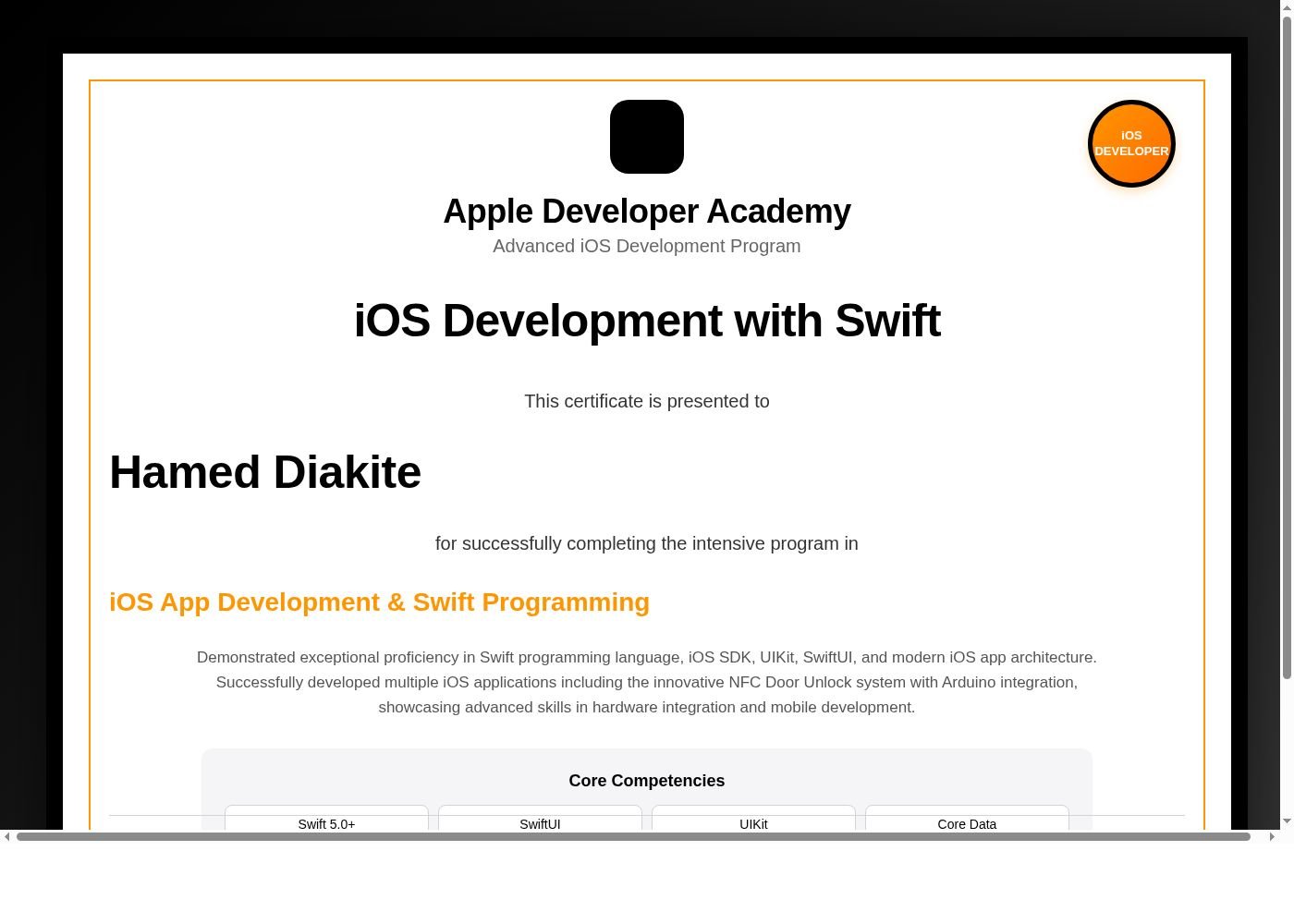The height and width of the screenshot is (924, 1294).
Task: Click the recipient name Hamed Diakite
Action: 265,472
